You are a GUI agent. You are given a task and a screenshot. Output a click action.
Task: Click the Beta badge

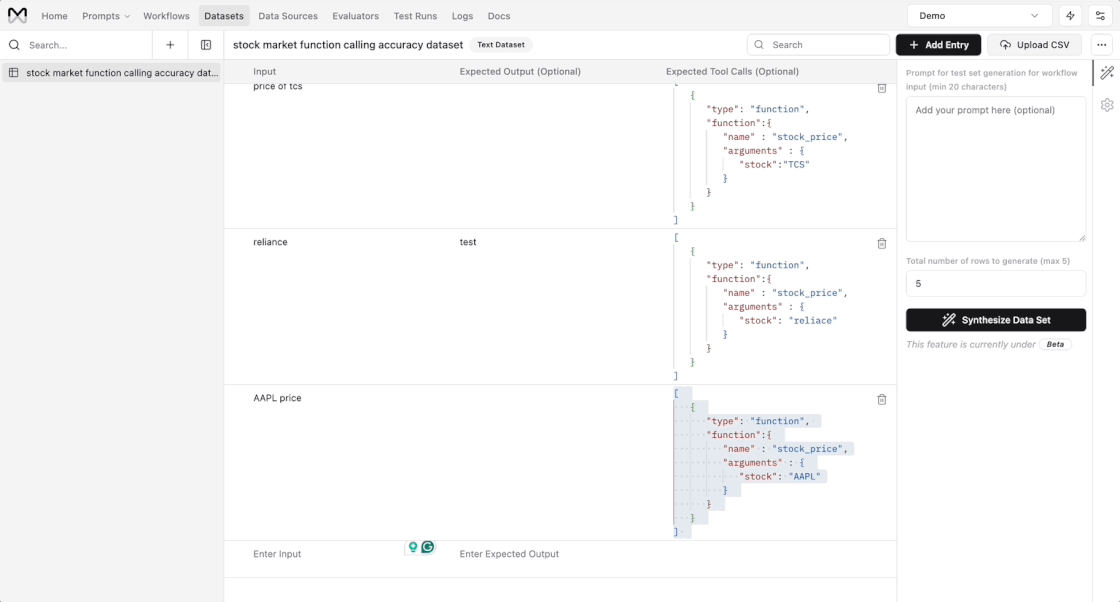coord(1055,344)
